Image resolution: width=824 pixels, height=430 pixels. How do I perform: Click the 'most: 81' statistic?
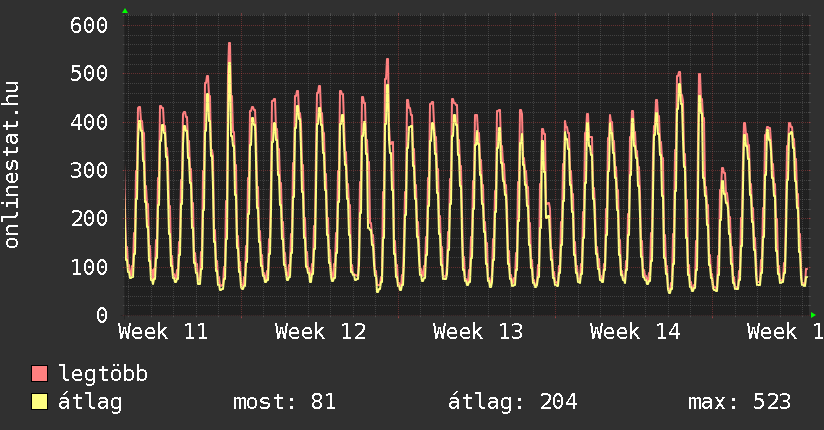pyautogui.click(x=284, y=402)
